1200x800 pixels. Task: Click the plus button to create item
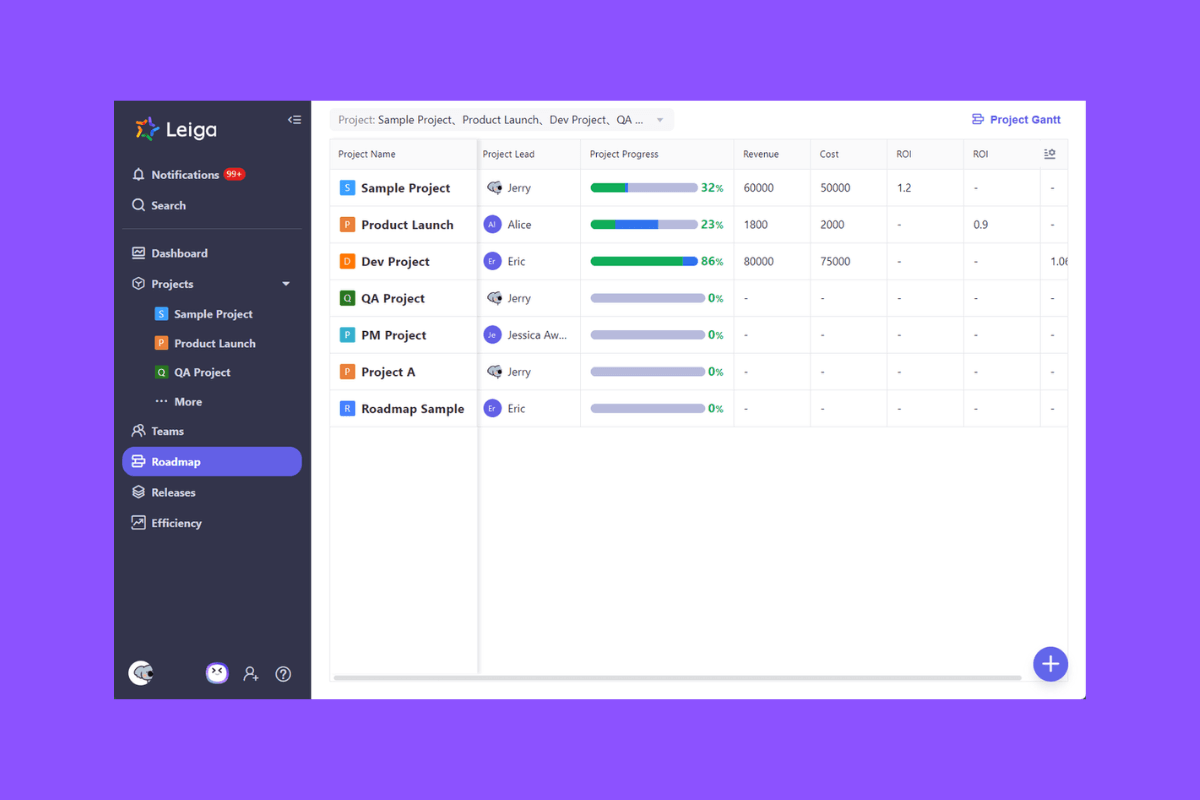1050,663
